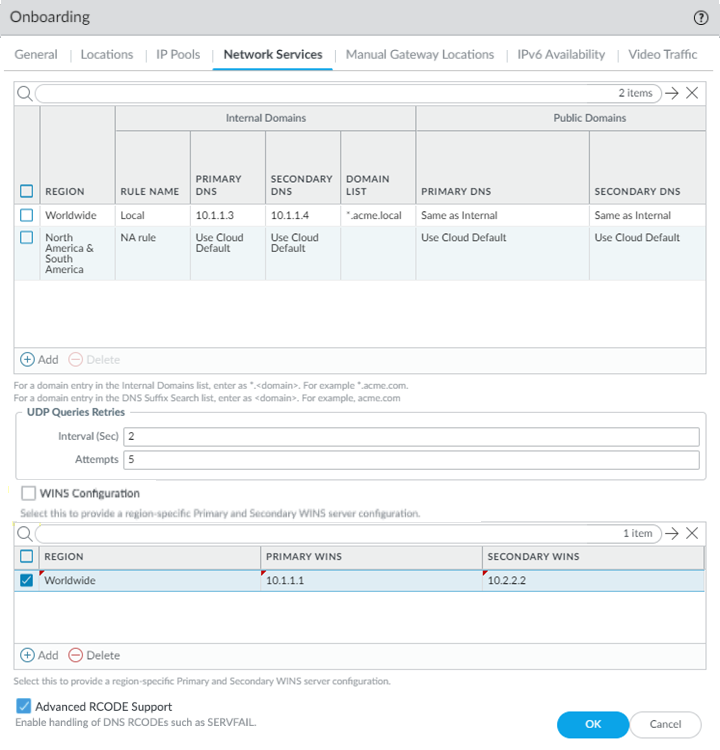
Task: Open the IPv6 Availability tab
Action: [561, 55]
